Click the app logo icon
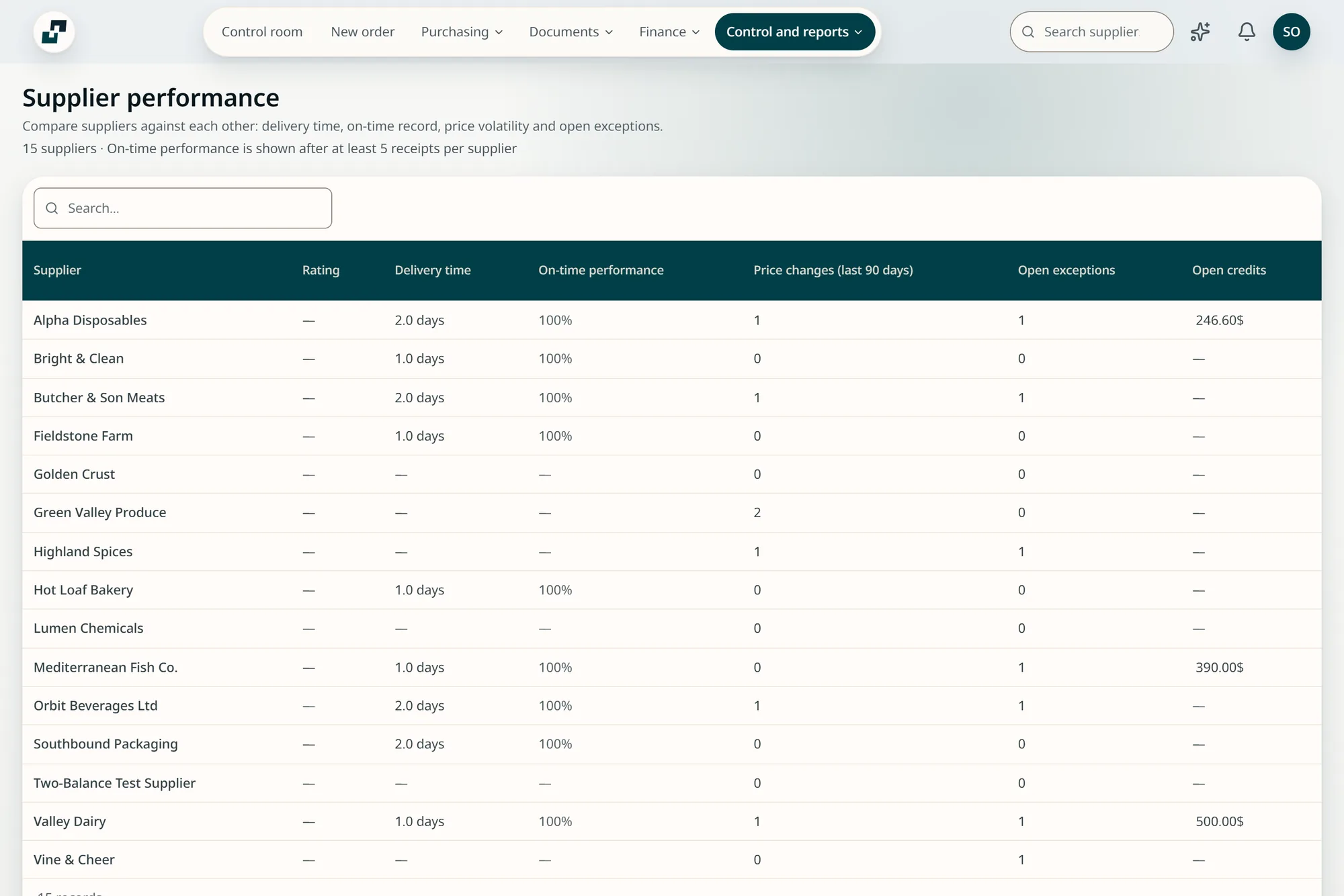The height and width of the screenshot is (896, 1344). [x=54, y=32]
